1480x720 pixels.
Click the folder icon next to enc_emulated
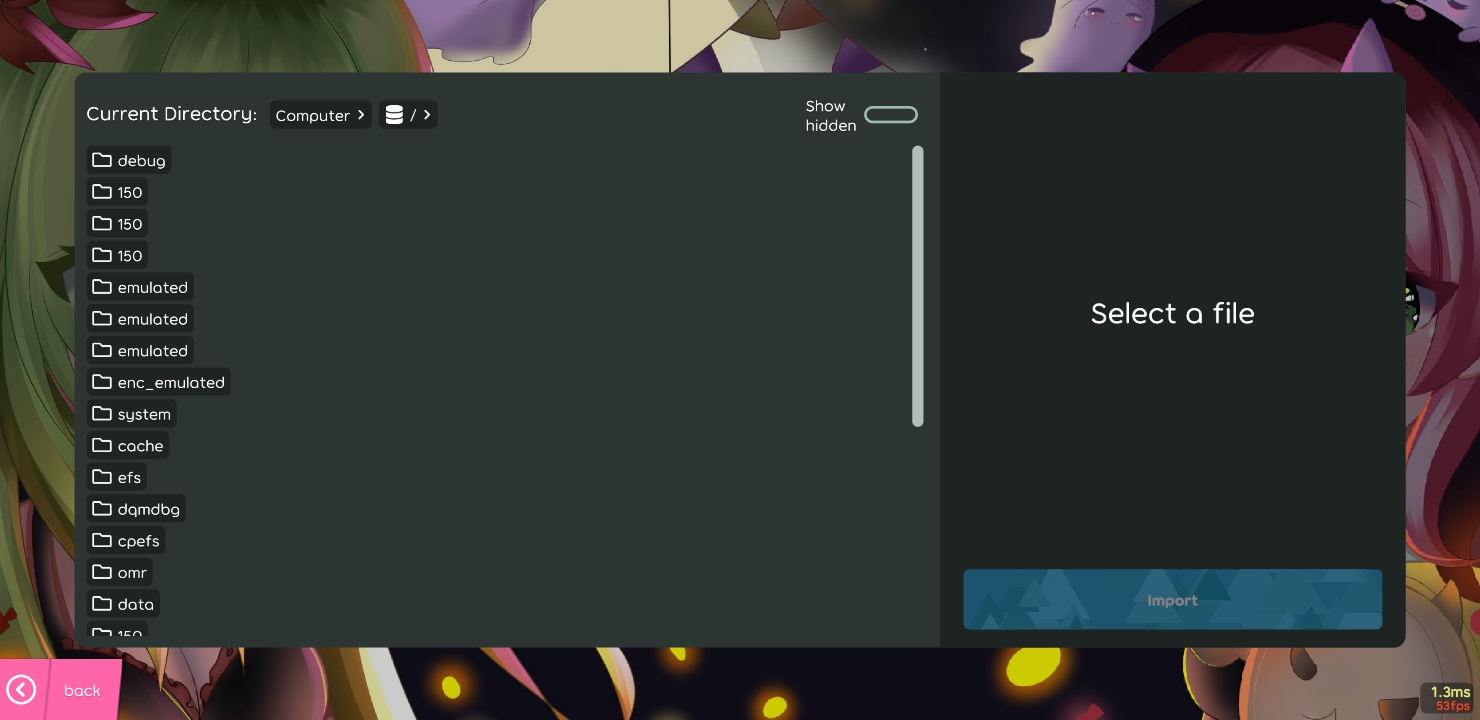(102, 382)
